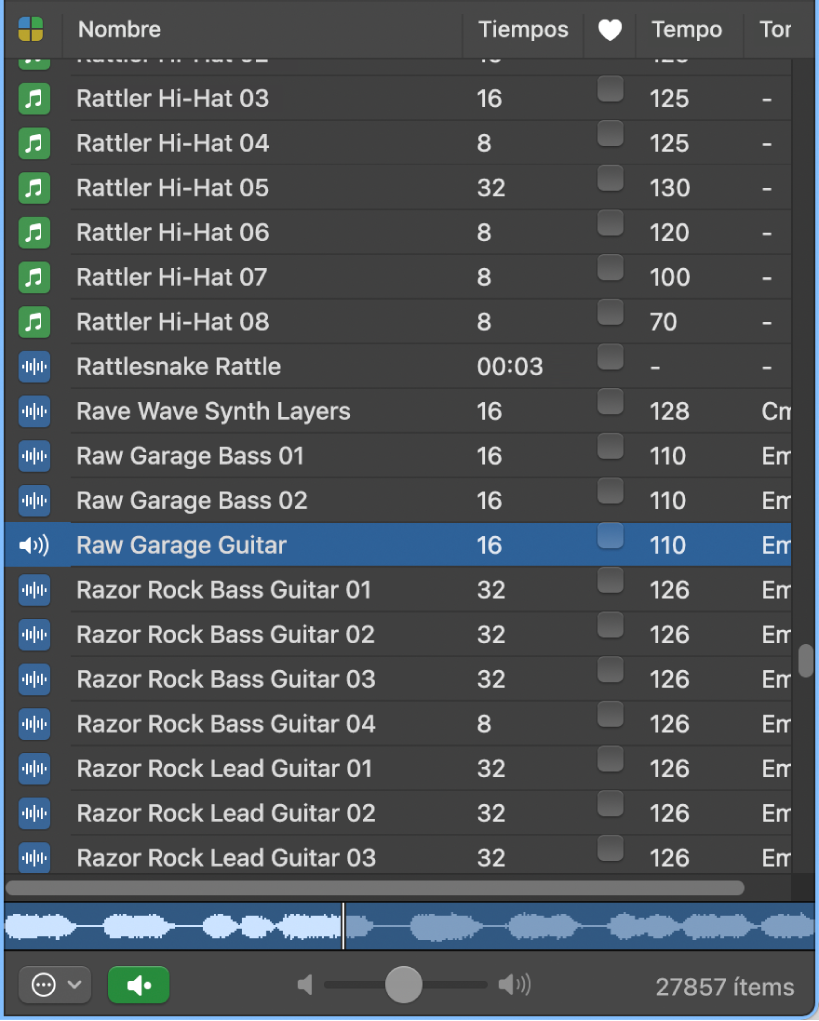Click the blue waveform icon beside Rave Wave Synth Layers
The height and width of the screenshot is (1021, 819).
click(34, 411)
